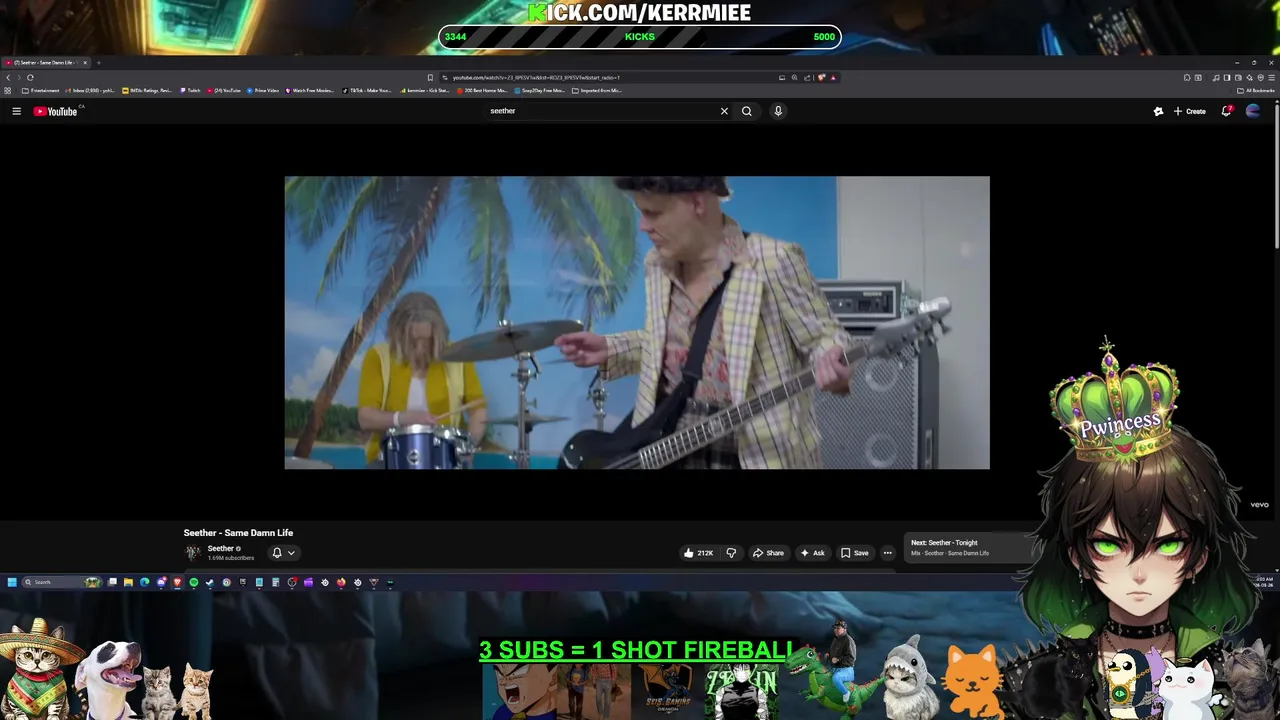Open the Inbox bookmark

tap(92, 90)
